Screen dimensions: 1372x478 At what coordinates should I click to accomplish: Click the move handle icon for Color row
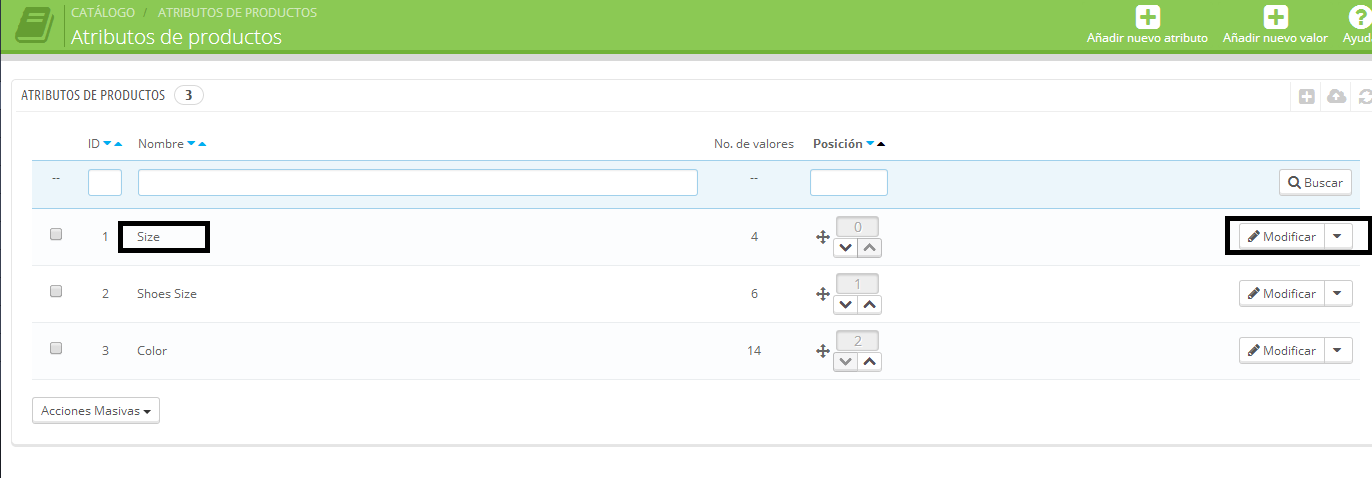click(823, 351)
